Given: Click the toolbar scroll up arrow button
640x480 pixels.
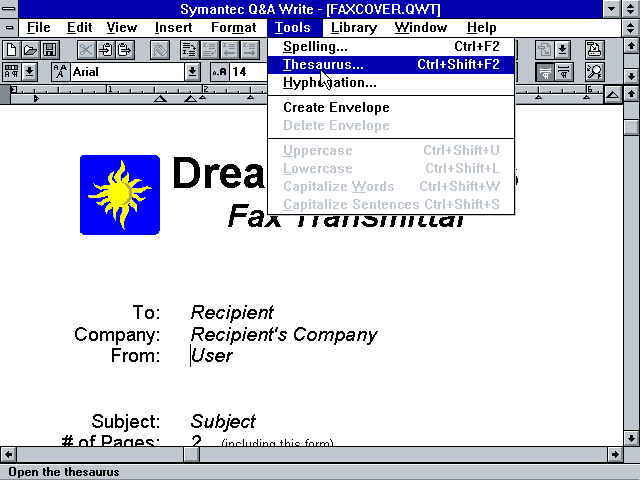Looking at the screenshot, I should (631, 46).
